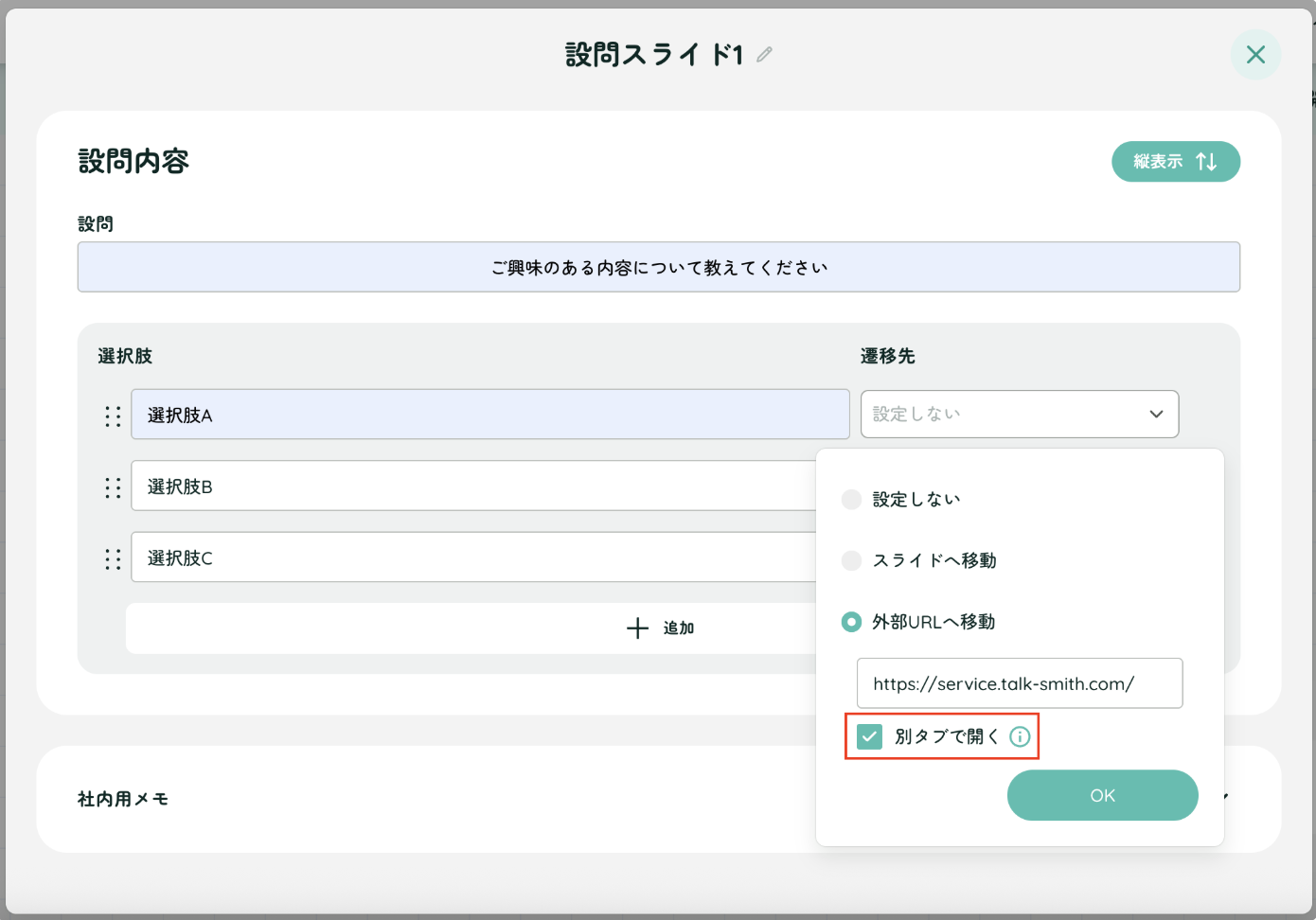Click info icon beside 別タブで開く

pos(1020,736)
